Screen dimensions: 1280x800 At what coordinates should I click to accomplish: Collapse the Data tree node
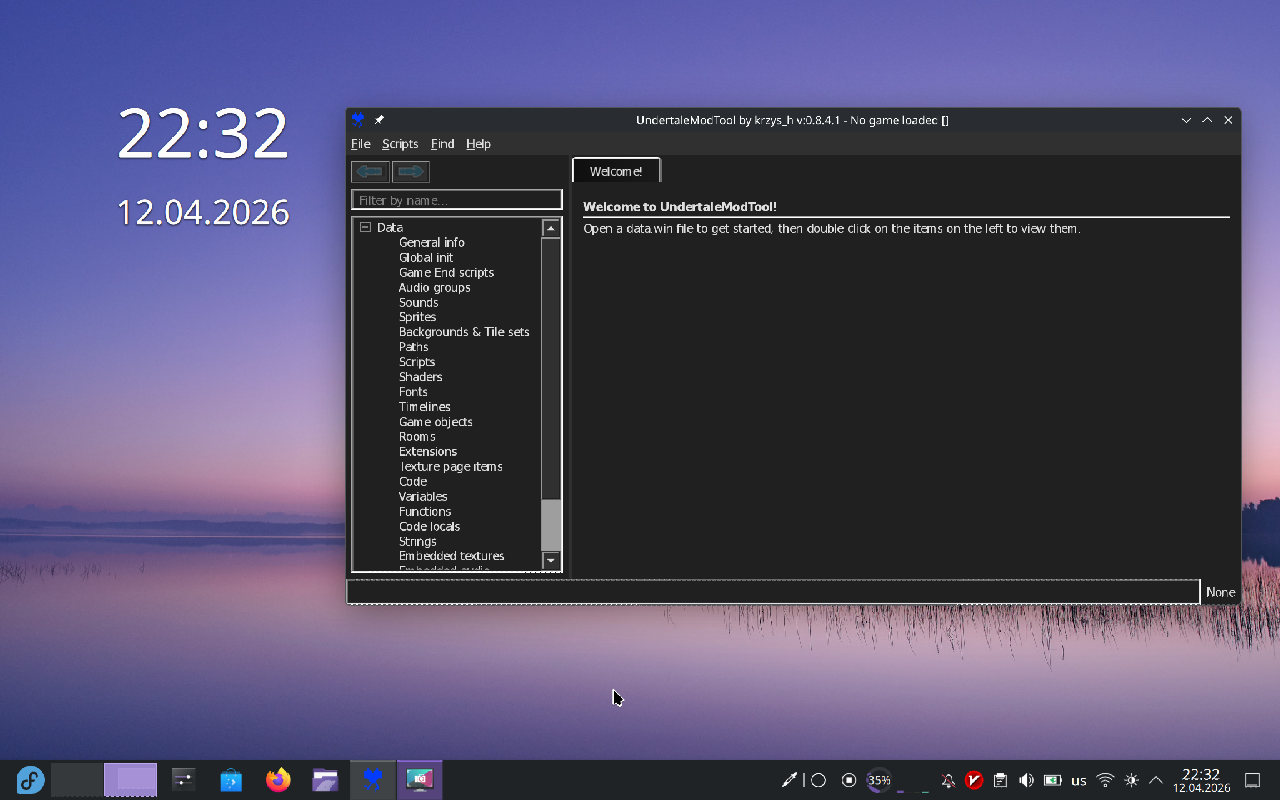(365, 227)
